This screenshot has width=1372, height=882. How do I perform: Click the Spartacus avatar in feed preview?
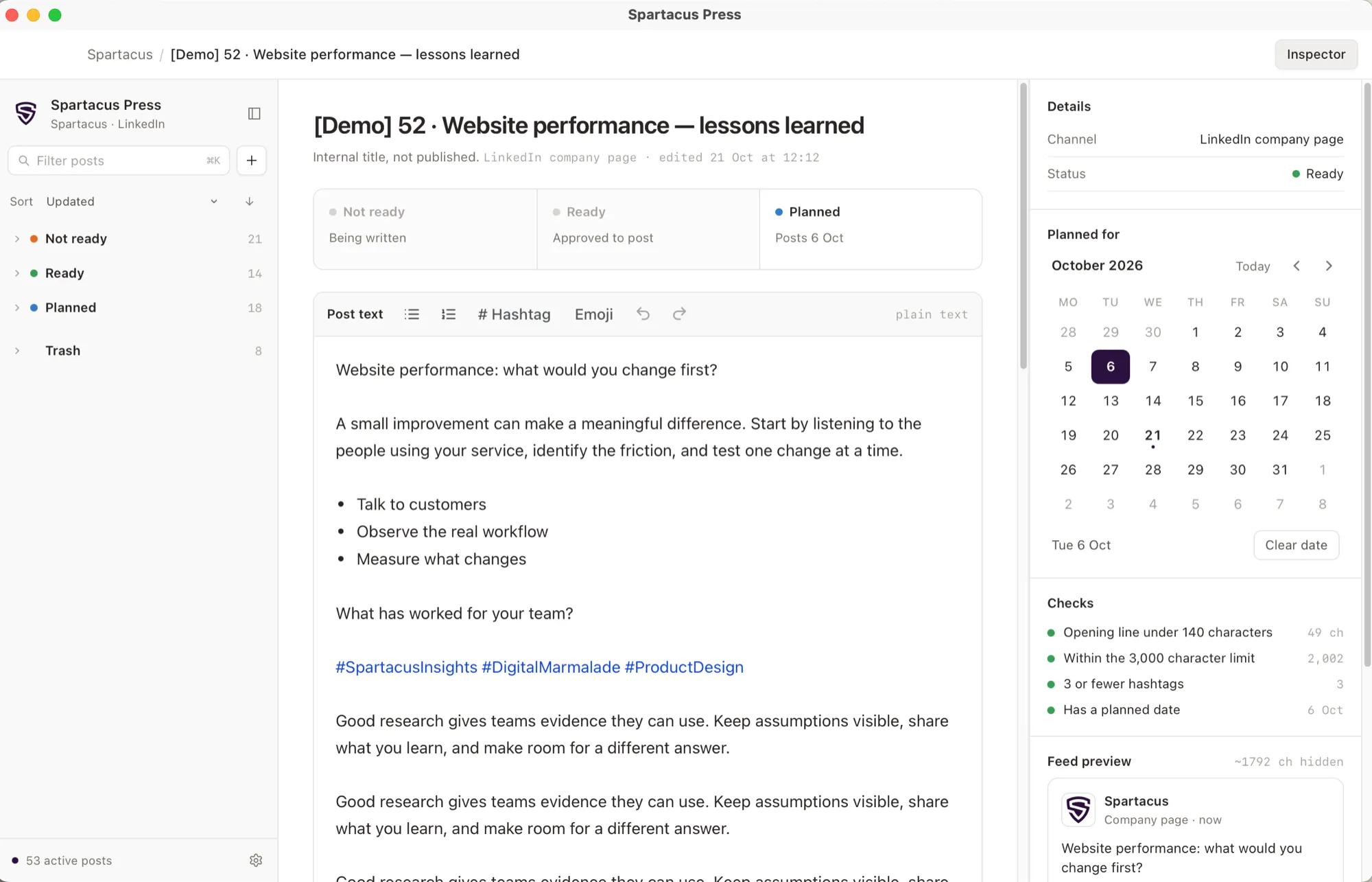[1078, 810]
